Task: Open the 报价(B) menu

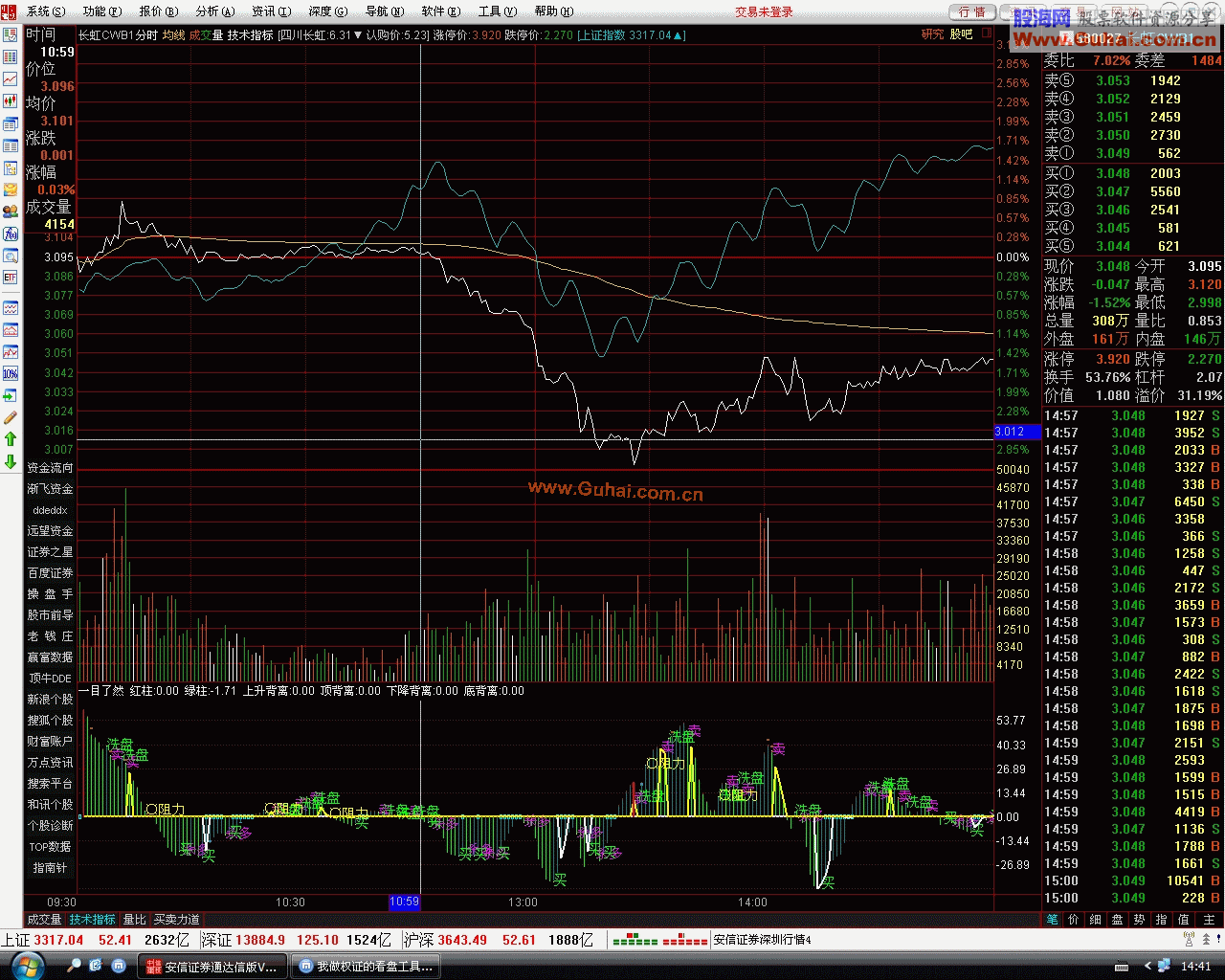Action: pyautogui.click(x=159, y=11)
